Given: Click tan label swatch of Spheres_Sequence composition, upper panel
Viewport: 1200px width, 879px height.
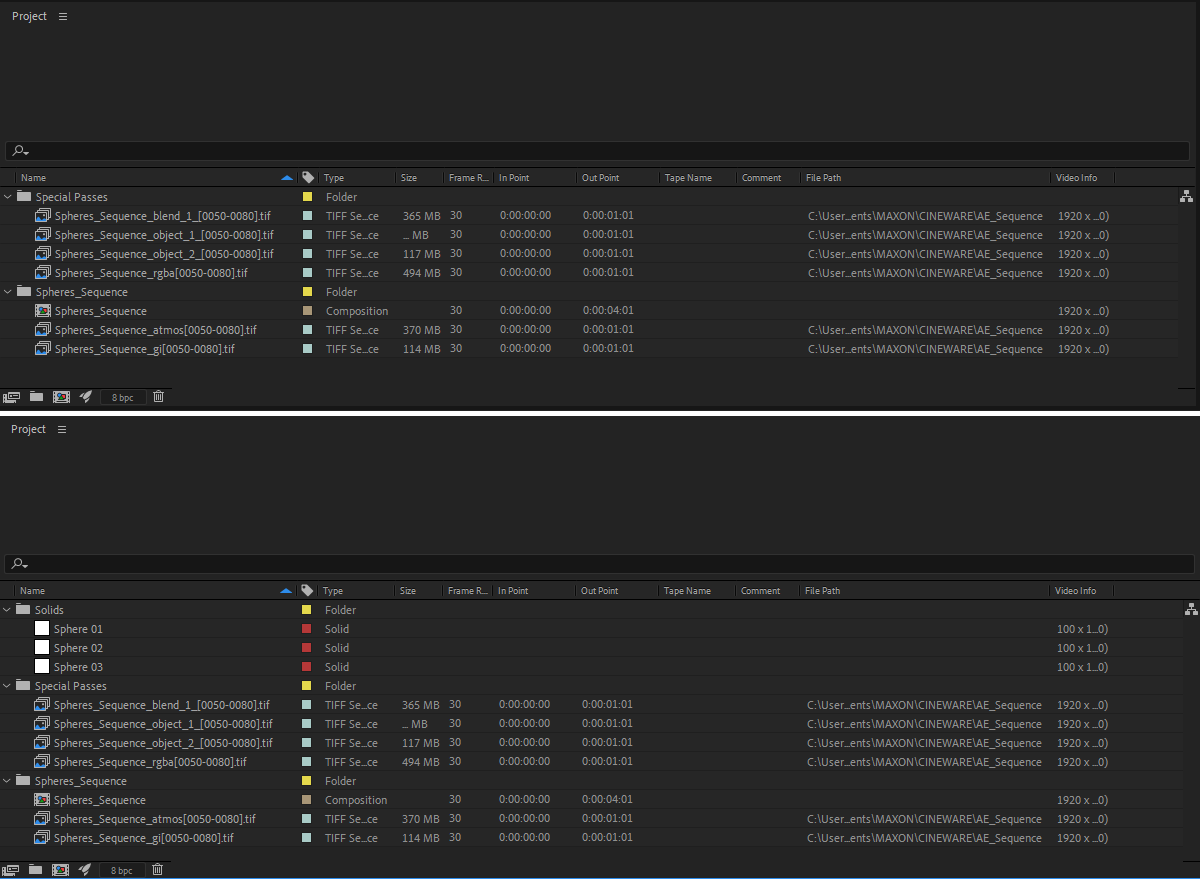Looking at the screenshot, I should point(308,311).
